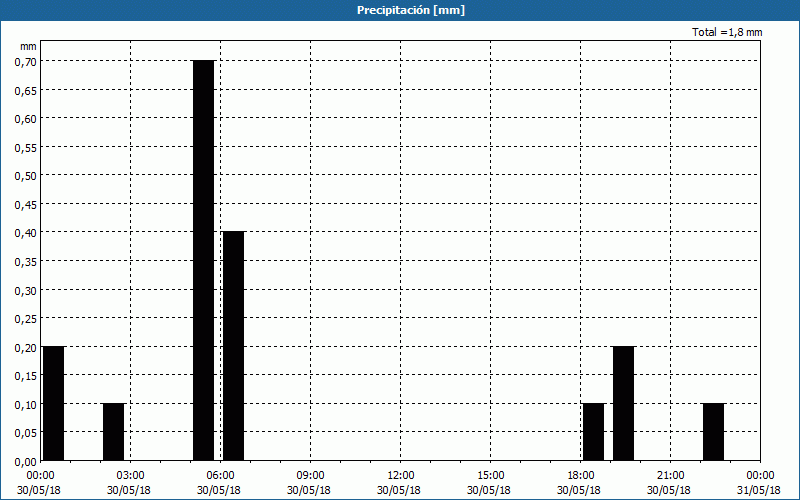Select the 0,10 mm bar after 21:00

coord(713,432)
